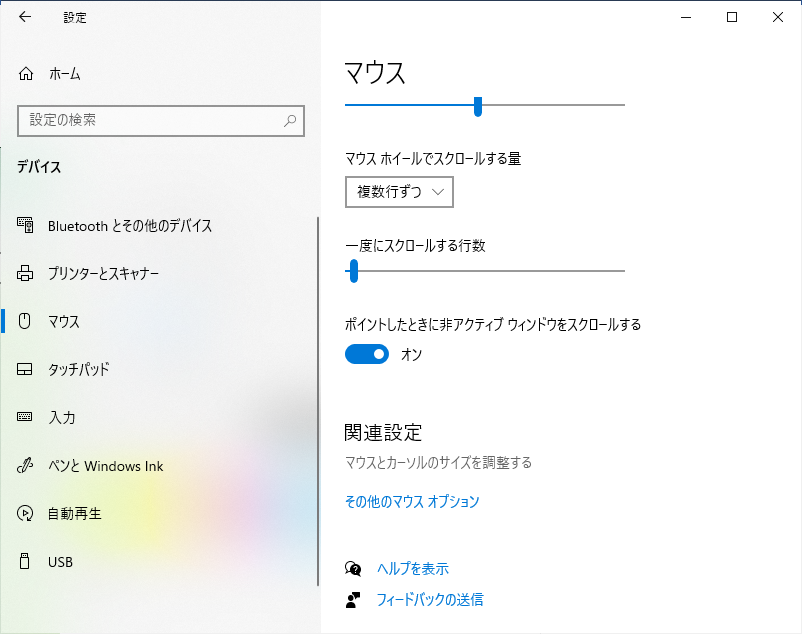Open マウスとカーソルのサイズを調整する link

(x=438, y=463)
